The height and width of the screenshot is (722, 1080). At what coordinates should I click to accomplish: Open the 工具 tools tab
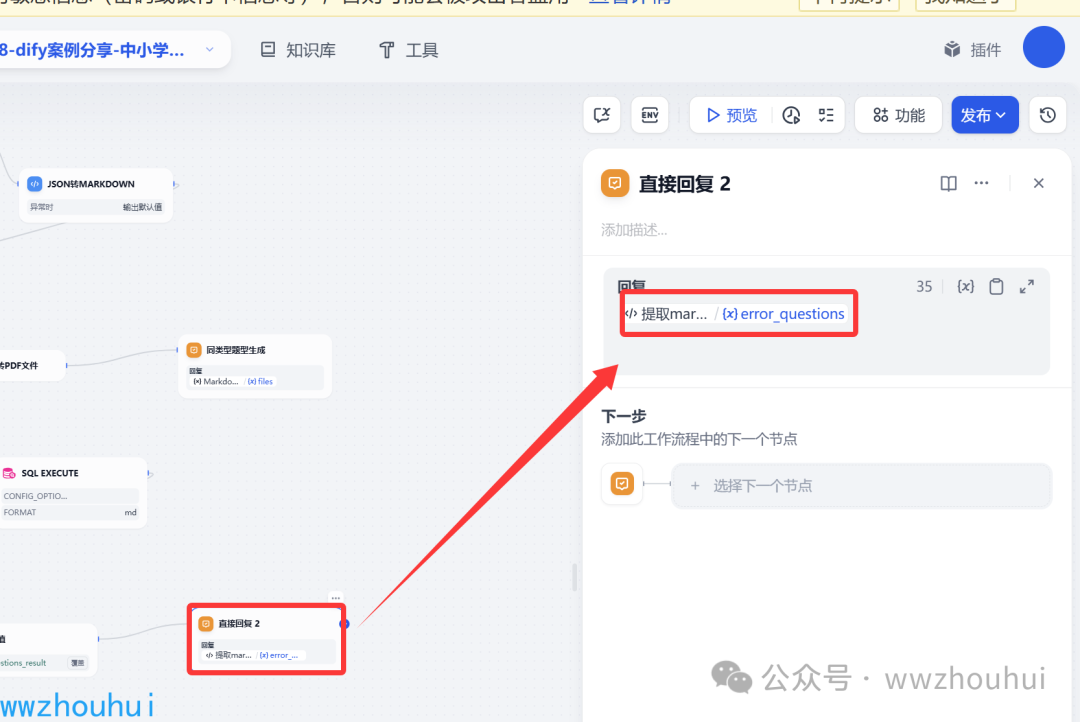(408, 50)
